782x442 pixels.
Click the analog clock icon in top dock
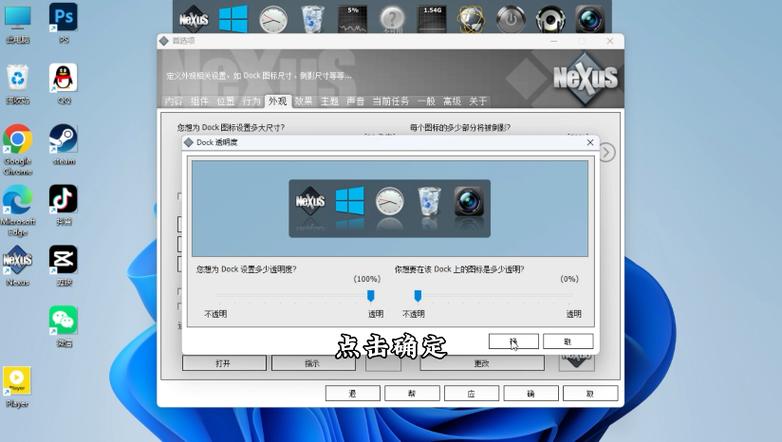point(273,19)
